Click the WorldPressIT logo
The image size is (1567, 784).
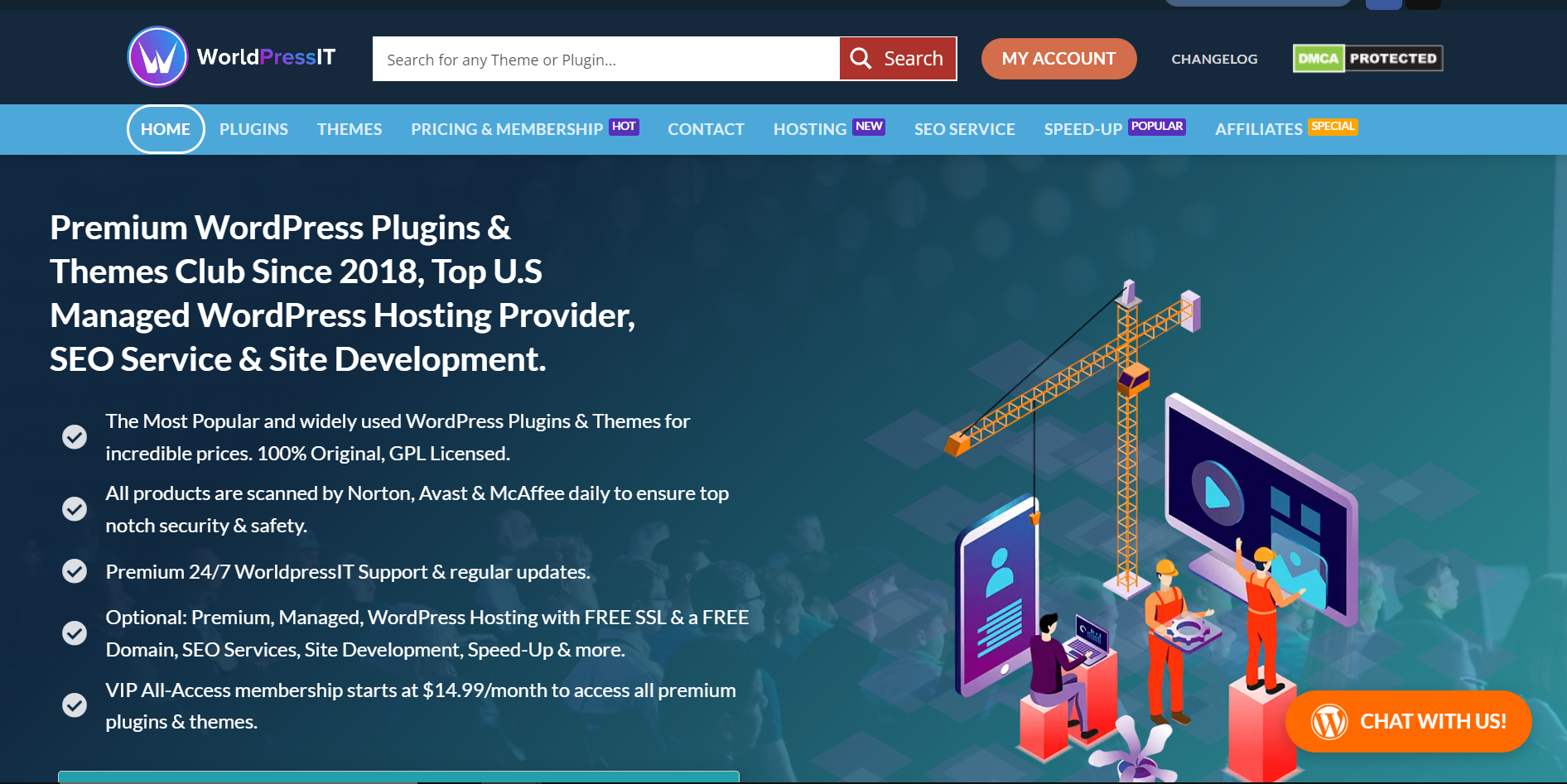pos(230,57)
